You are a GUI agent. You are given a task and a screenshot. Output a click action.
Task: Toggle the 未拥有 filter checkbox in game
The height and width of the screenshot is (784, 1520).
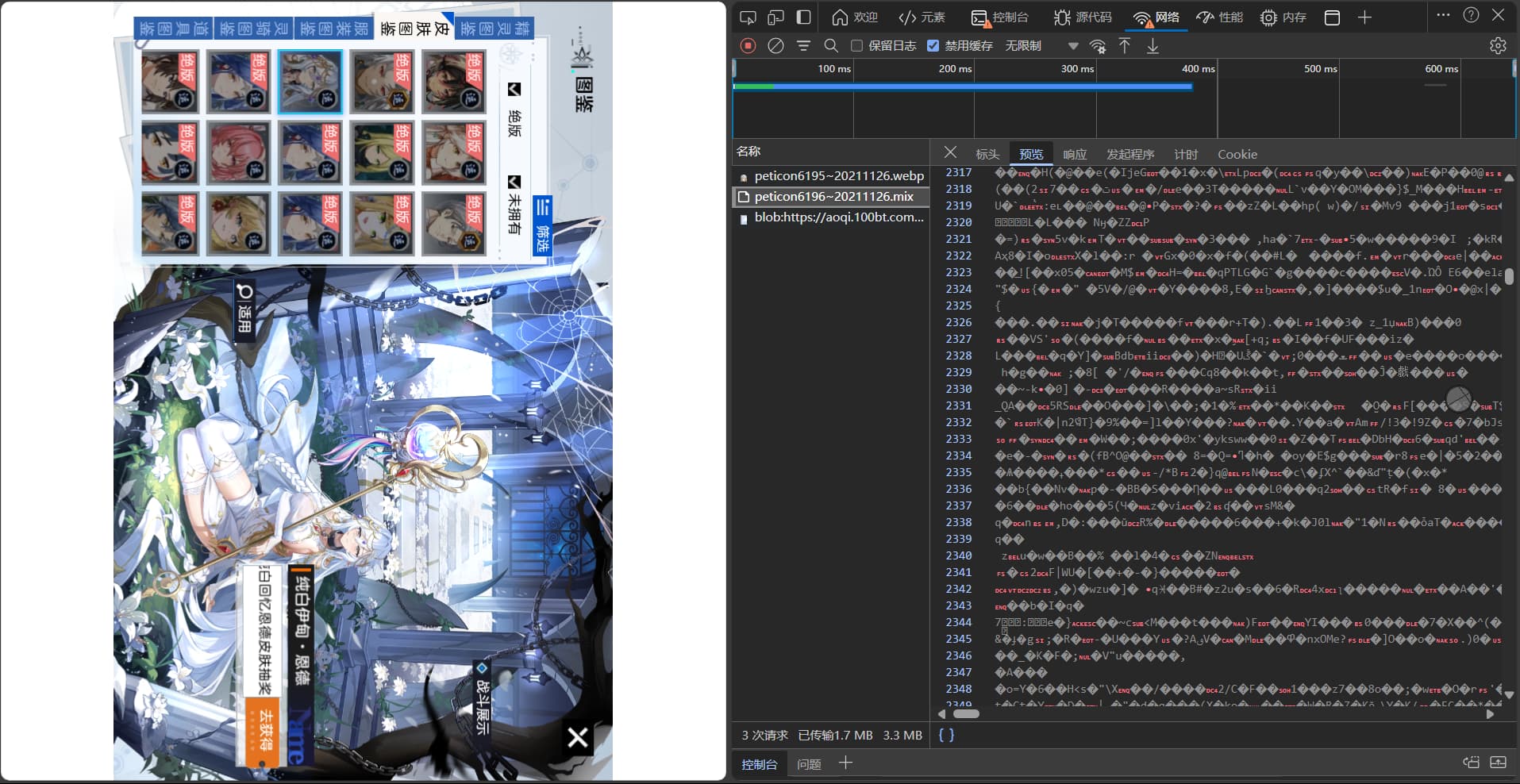tap(514, 183)
